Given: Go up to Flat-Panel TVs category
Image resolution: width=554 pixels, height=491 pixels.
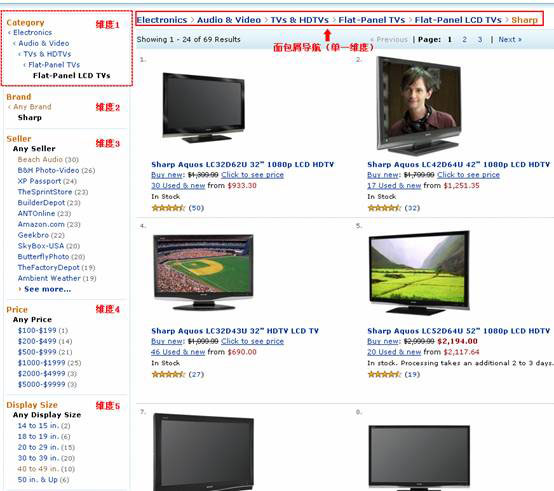Looking at the screenshot, I should [54, 65].
